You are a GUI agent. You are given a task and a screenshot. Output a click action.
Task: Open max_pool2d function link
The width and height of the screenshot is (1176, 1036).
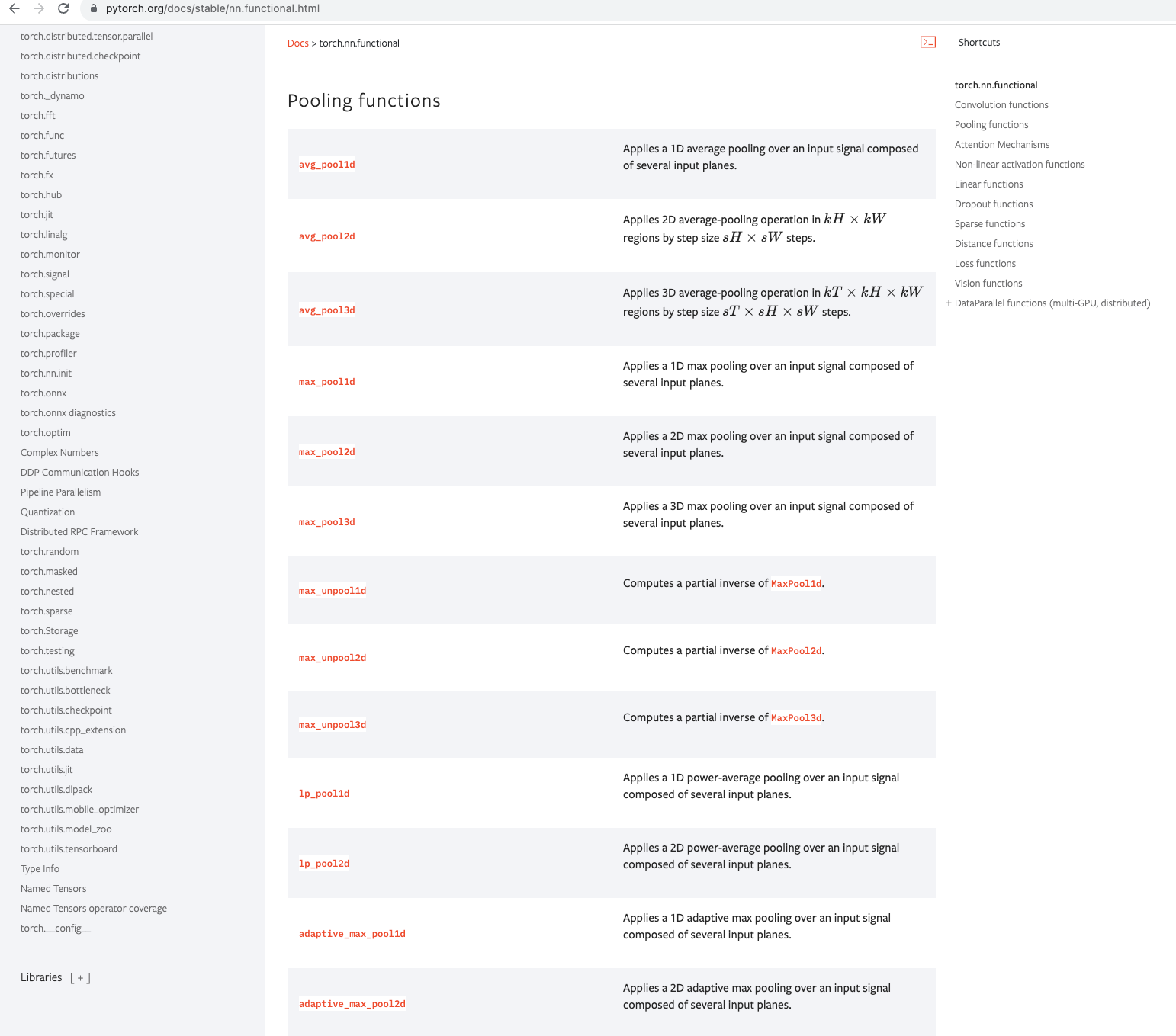326,452
